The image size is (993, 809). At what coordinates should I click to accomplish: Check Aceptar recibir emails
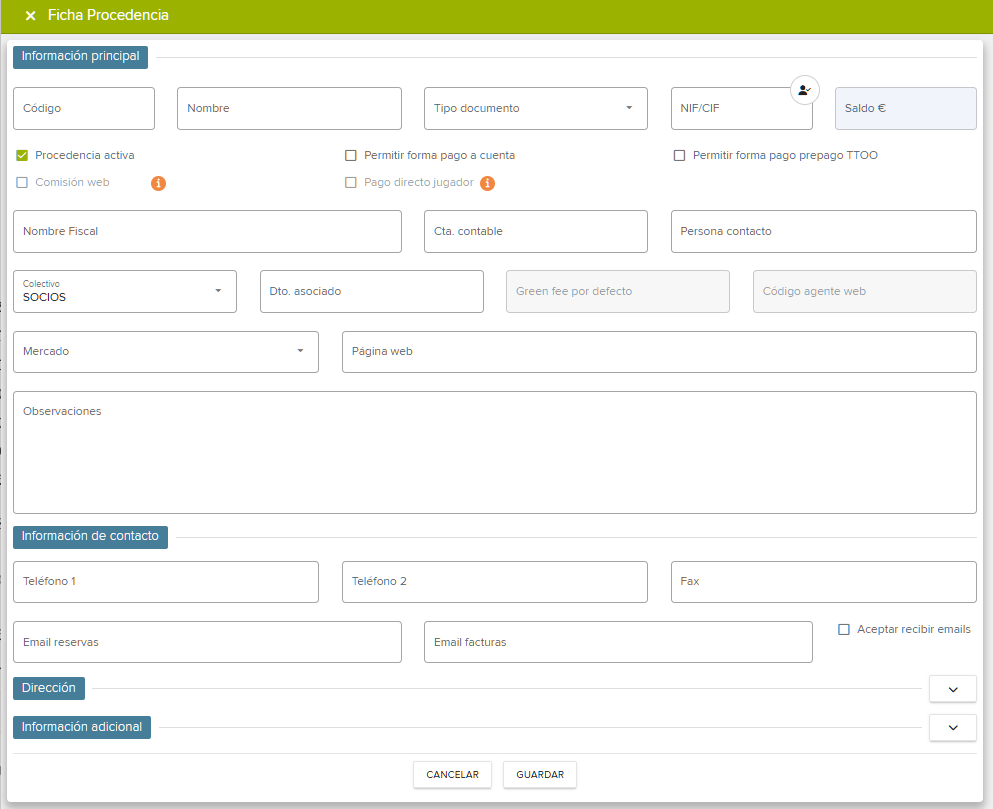(844, 629)
